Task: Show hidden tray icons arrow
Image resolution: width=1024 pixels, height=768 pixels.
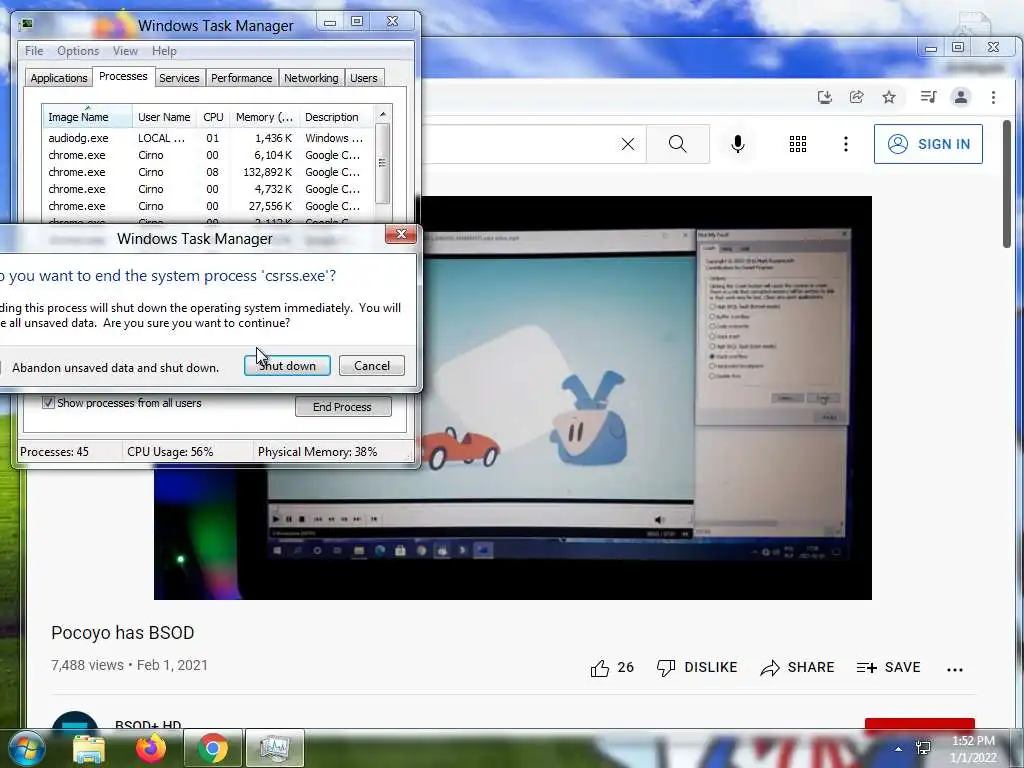Action: point(899,749)
